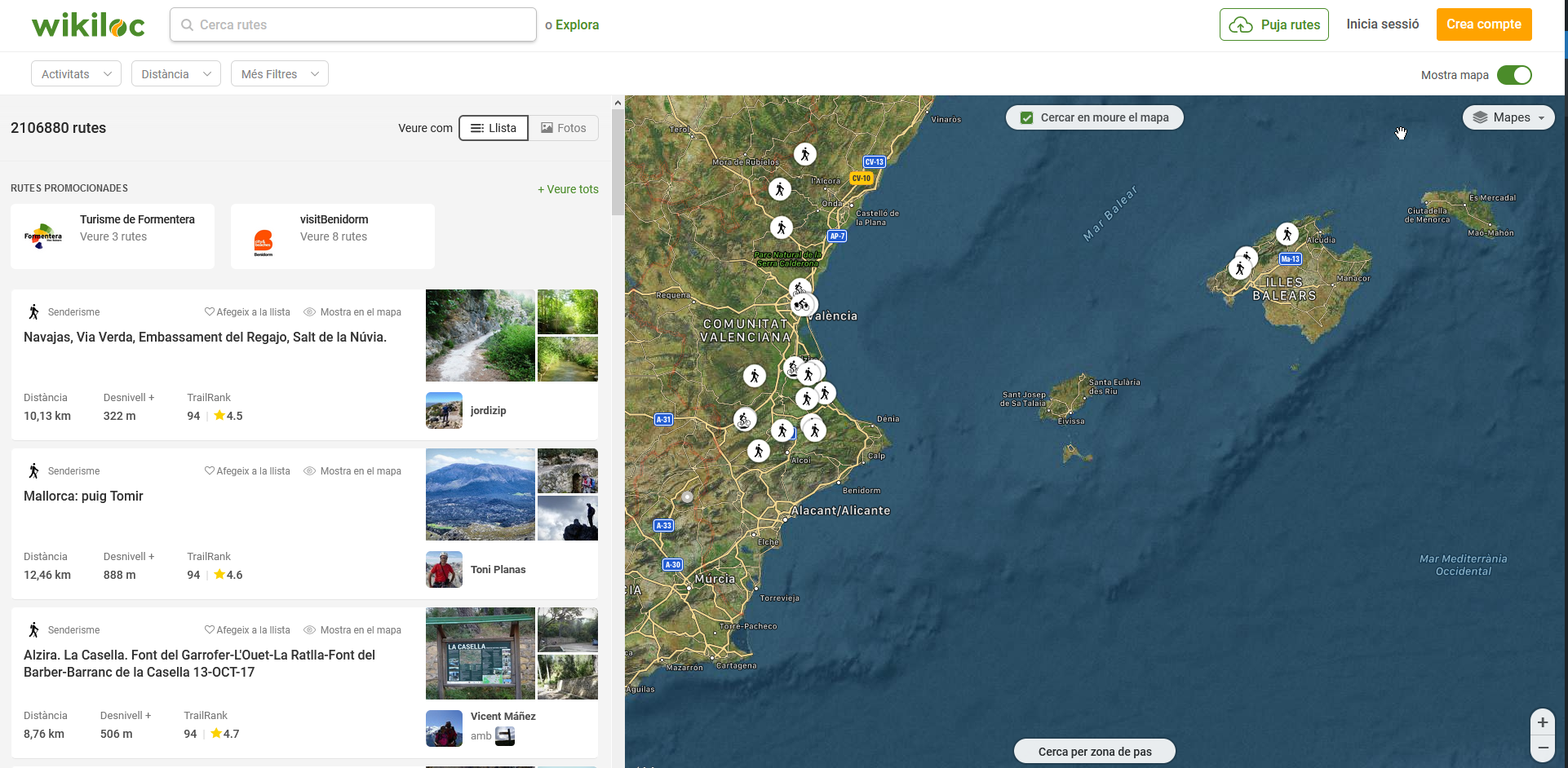Click the '10,13 km' distance value

[47, 416]
